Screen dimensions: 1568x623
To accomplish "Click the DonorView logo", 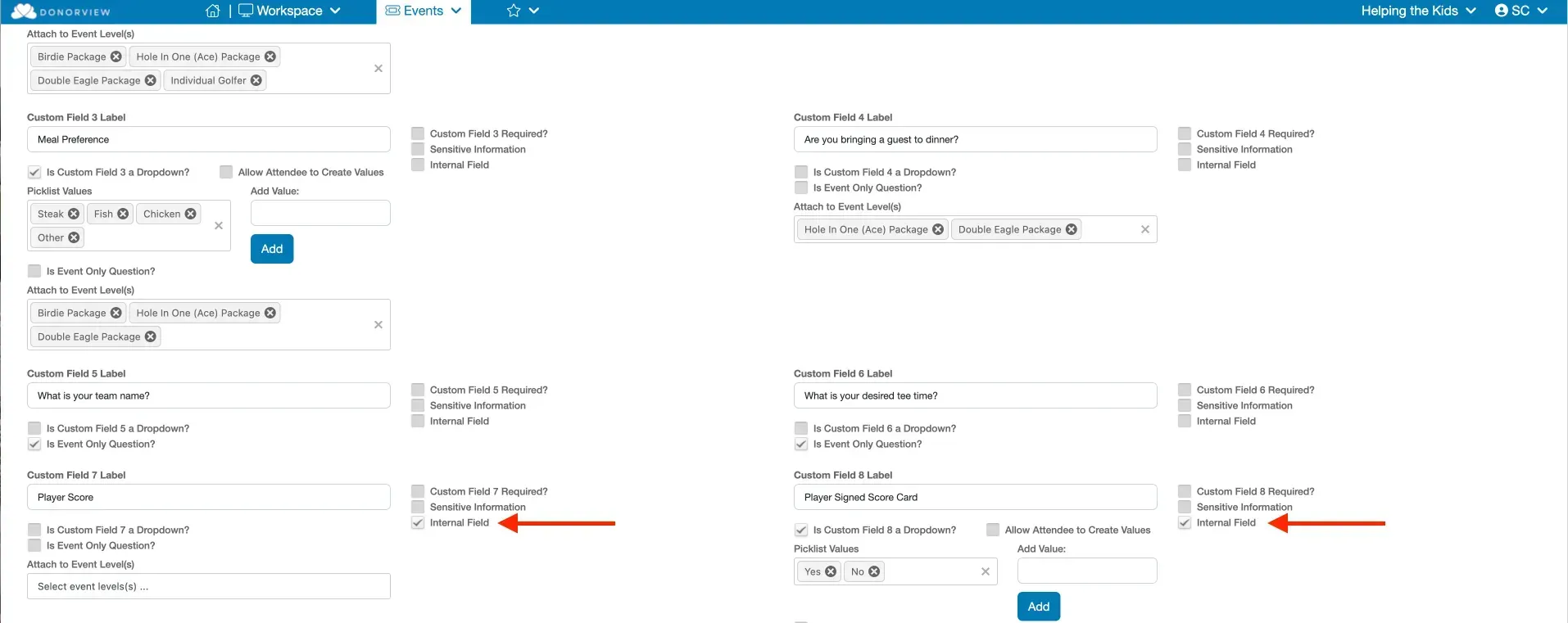I will click(x=60, y=11).
